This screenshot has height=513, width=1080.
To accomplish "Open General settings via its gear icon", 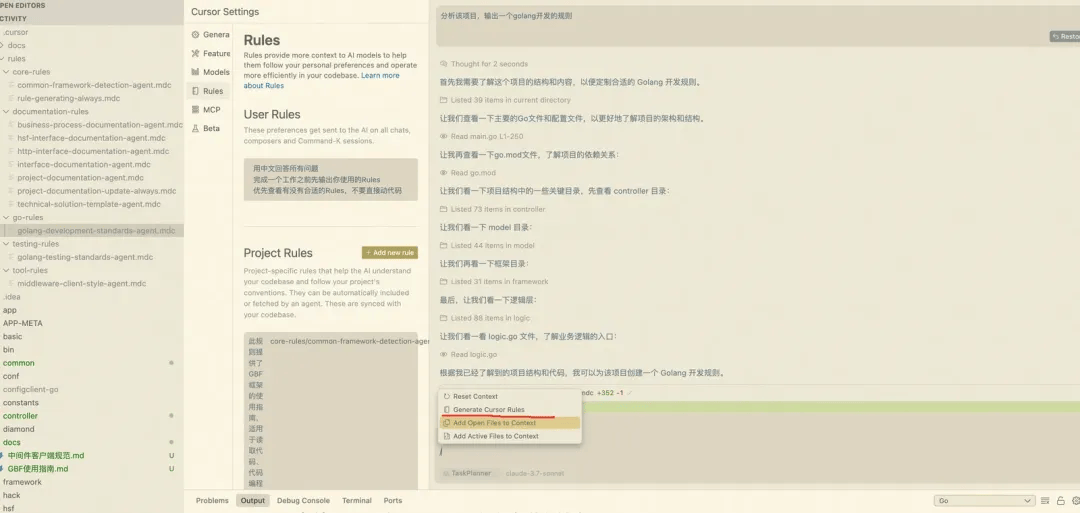I will pos(195,35).
